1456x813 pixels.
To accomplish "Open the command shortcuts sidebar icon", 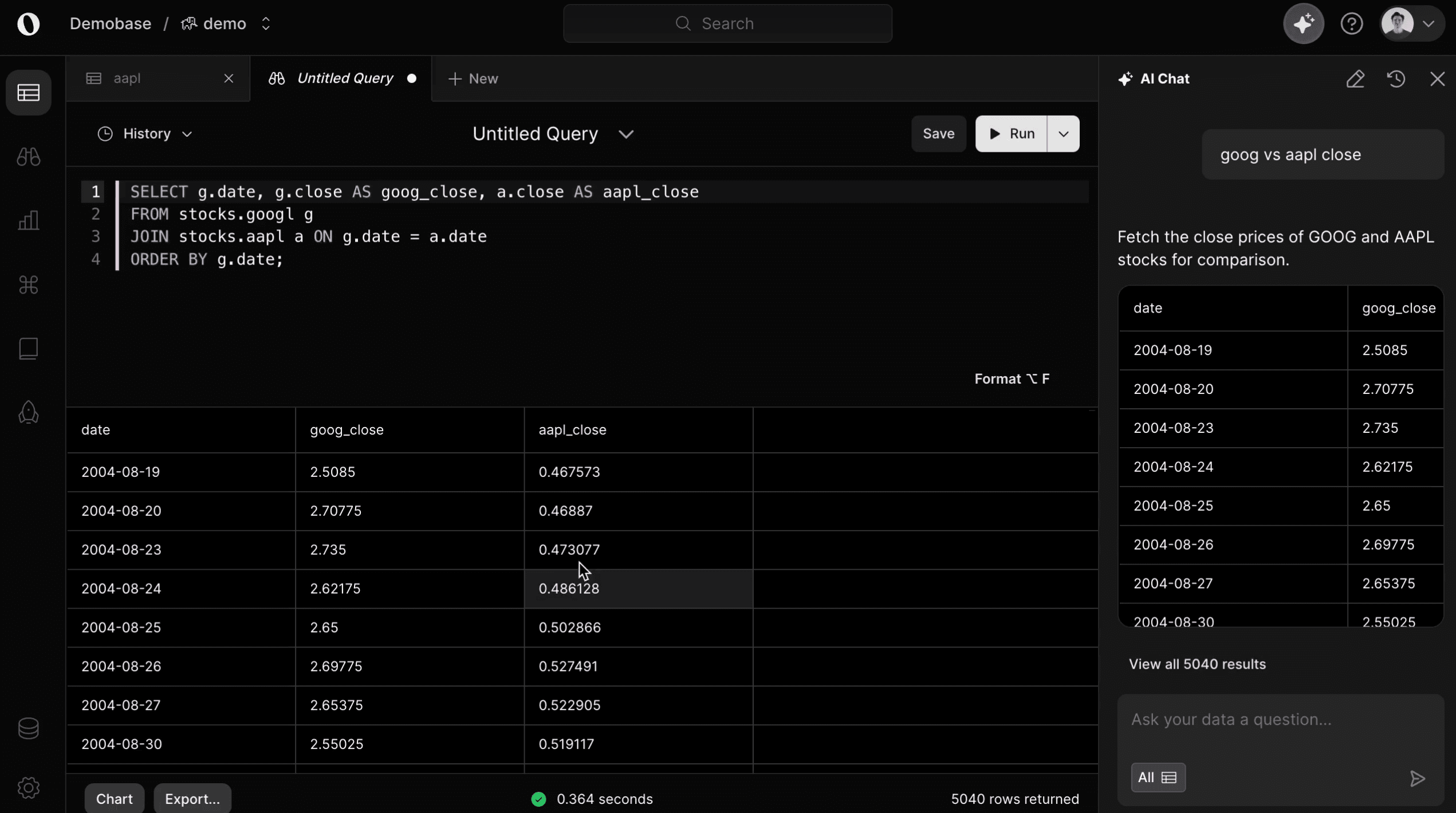I will tap(28, 285).
